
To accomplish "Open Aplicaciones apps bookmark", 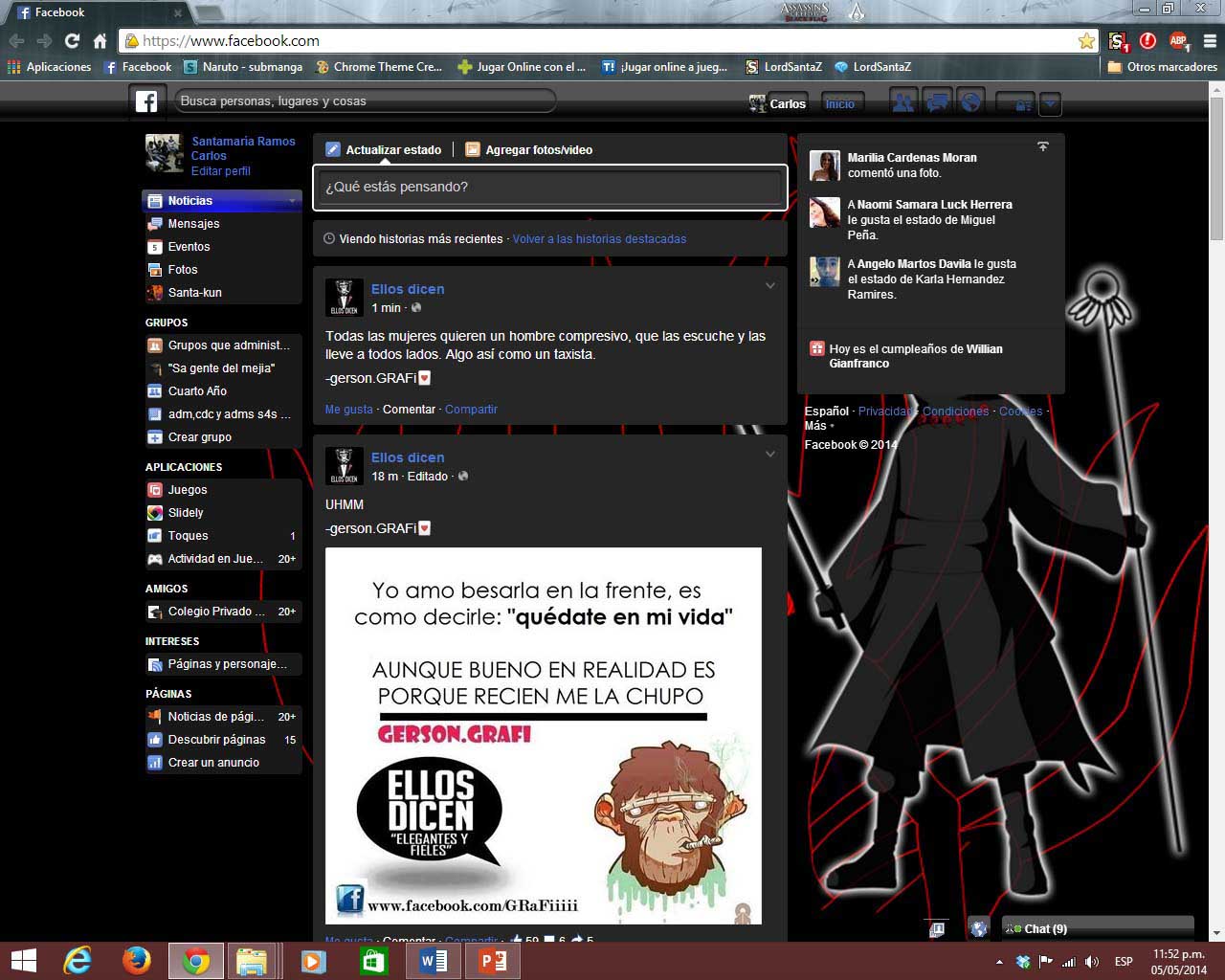I will pyautogui.click(x=49, y=67).
